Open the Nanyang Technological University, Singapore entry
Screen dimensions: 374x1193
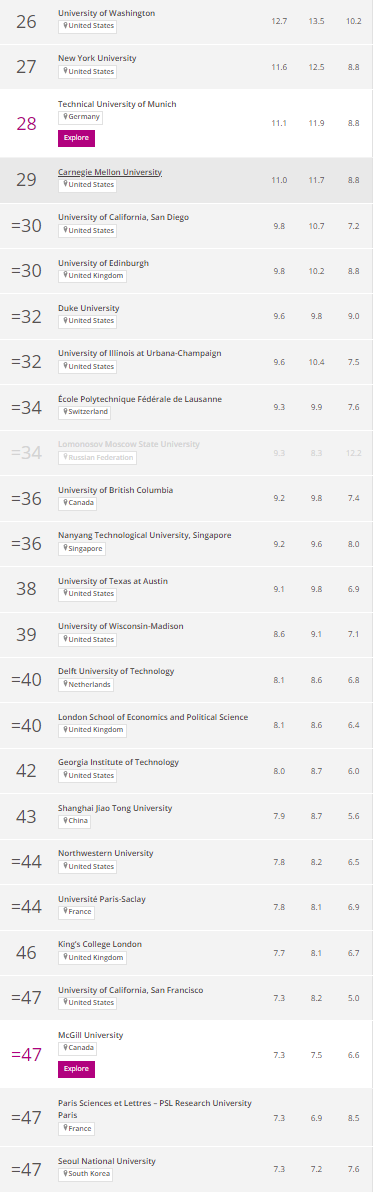point(144,535)
